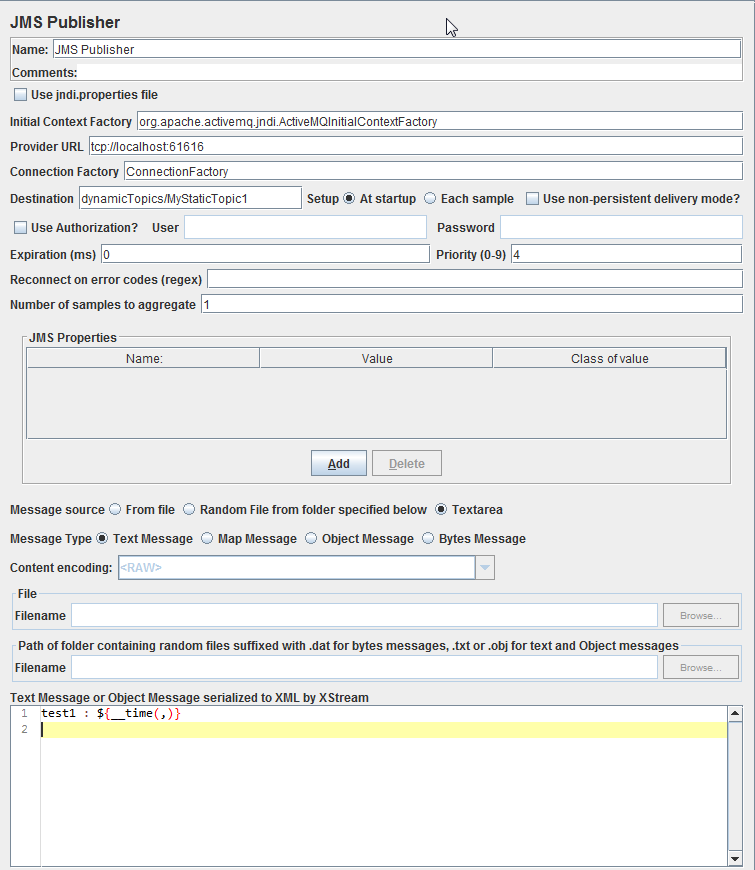Click Class of value column header

(609, 359)
